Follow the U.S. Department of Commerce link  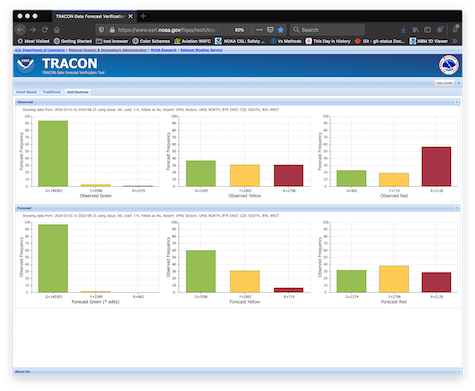coord(40,50)
